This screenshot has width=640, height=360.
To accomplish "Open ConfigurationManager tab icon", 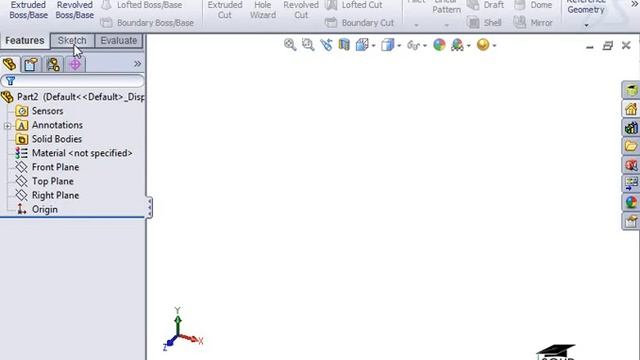I will (x=53, y=64).
